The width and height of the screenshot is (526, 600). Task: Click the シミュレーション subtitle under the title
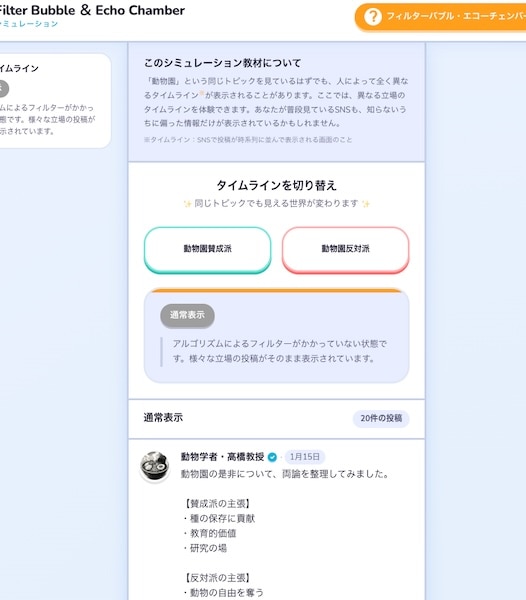[x=29, y=24]
